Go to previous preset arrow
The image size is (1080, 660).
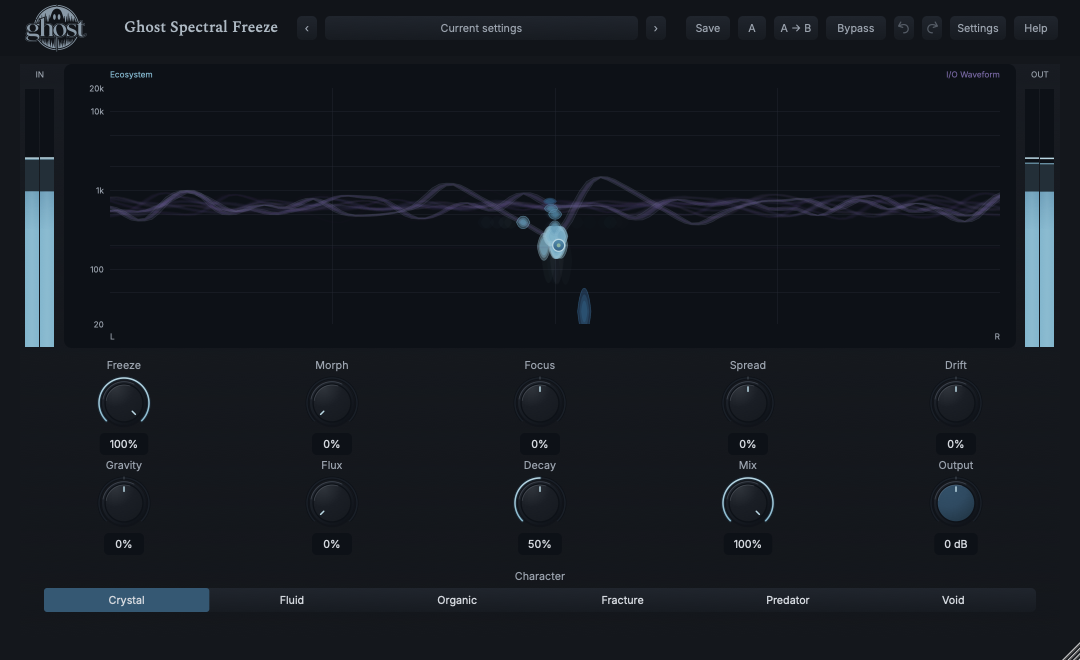pyautogui.click(x=307, y=28)
